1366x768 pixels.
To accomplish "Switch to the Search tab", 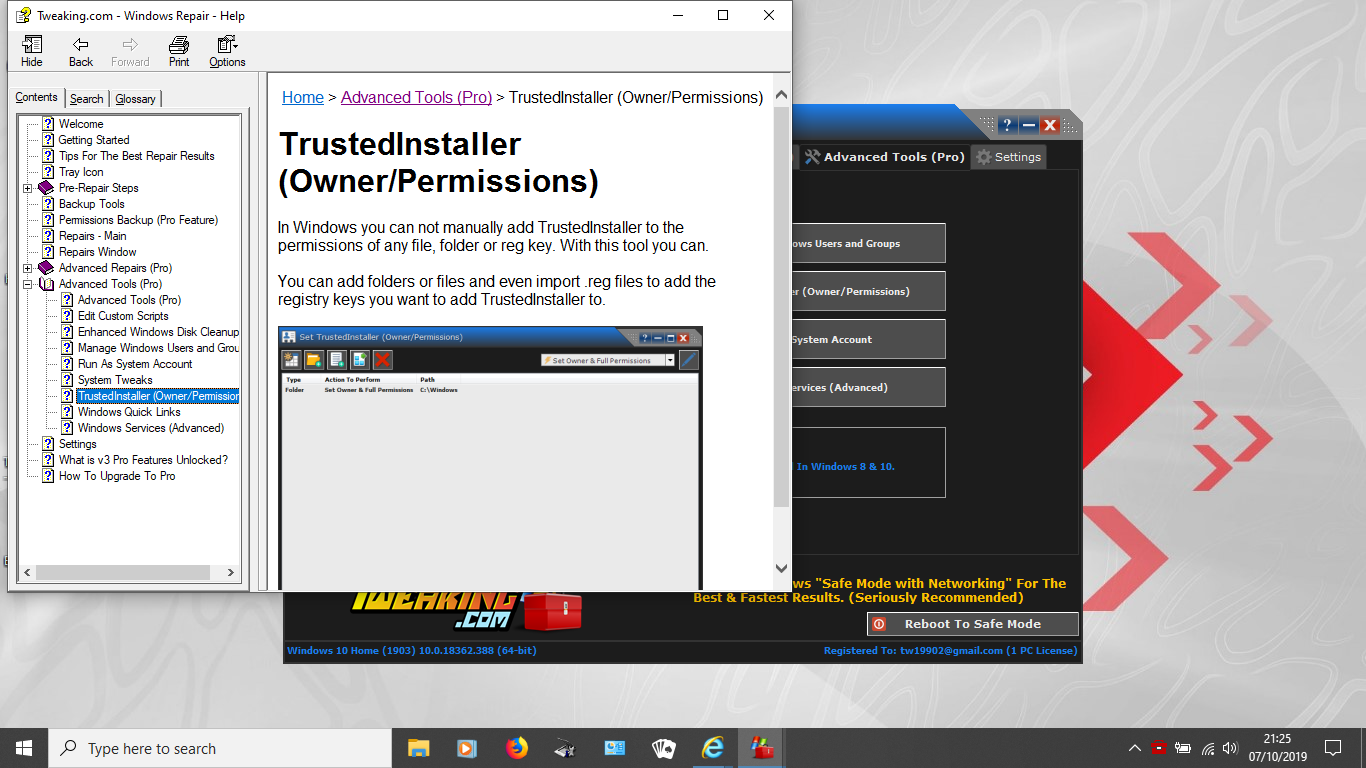I will point(86,98).
